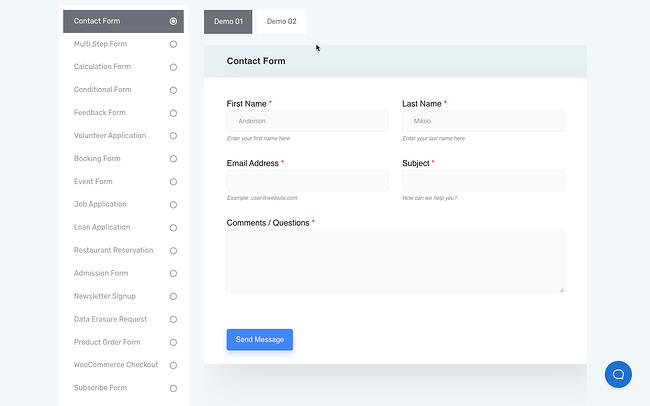Focus the Last Name text field
The width and height of the screenshot is (650, 406).
point(482,121)
